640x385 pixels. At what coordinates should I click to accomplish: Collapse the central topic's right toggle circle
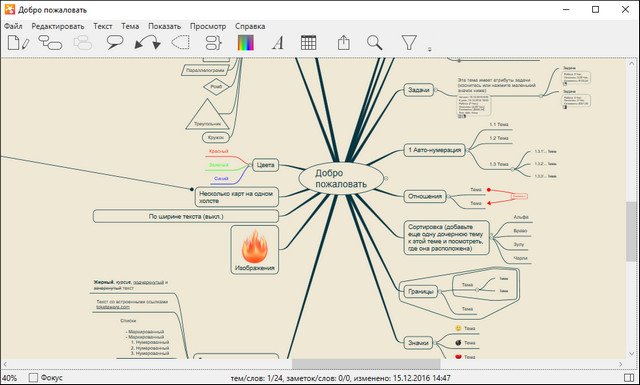(386, 178)
